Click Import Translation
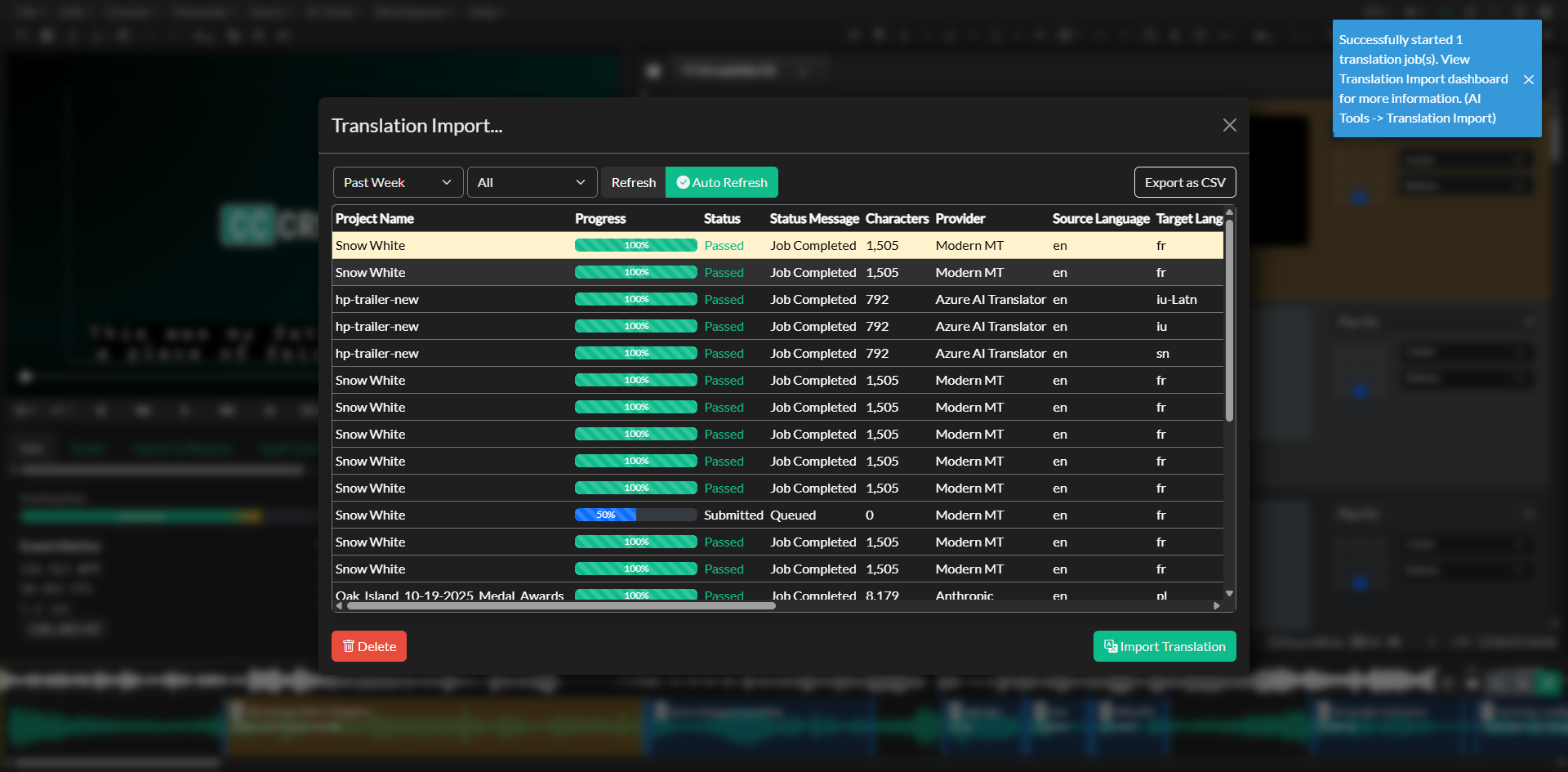Image resolution: width=1568 pixels, height=772 pixels. point(1164,646)
